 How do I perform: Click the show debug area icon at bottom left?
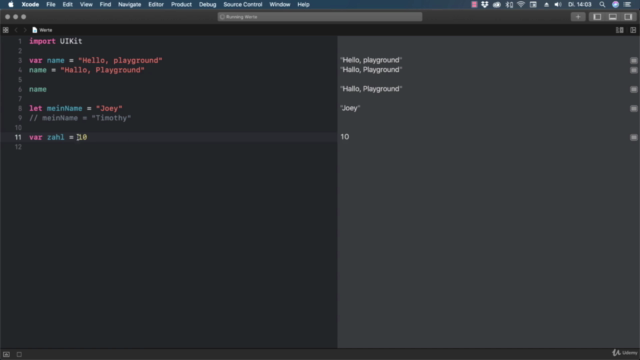point(7,354)
